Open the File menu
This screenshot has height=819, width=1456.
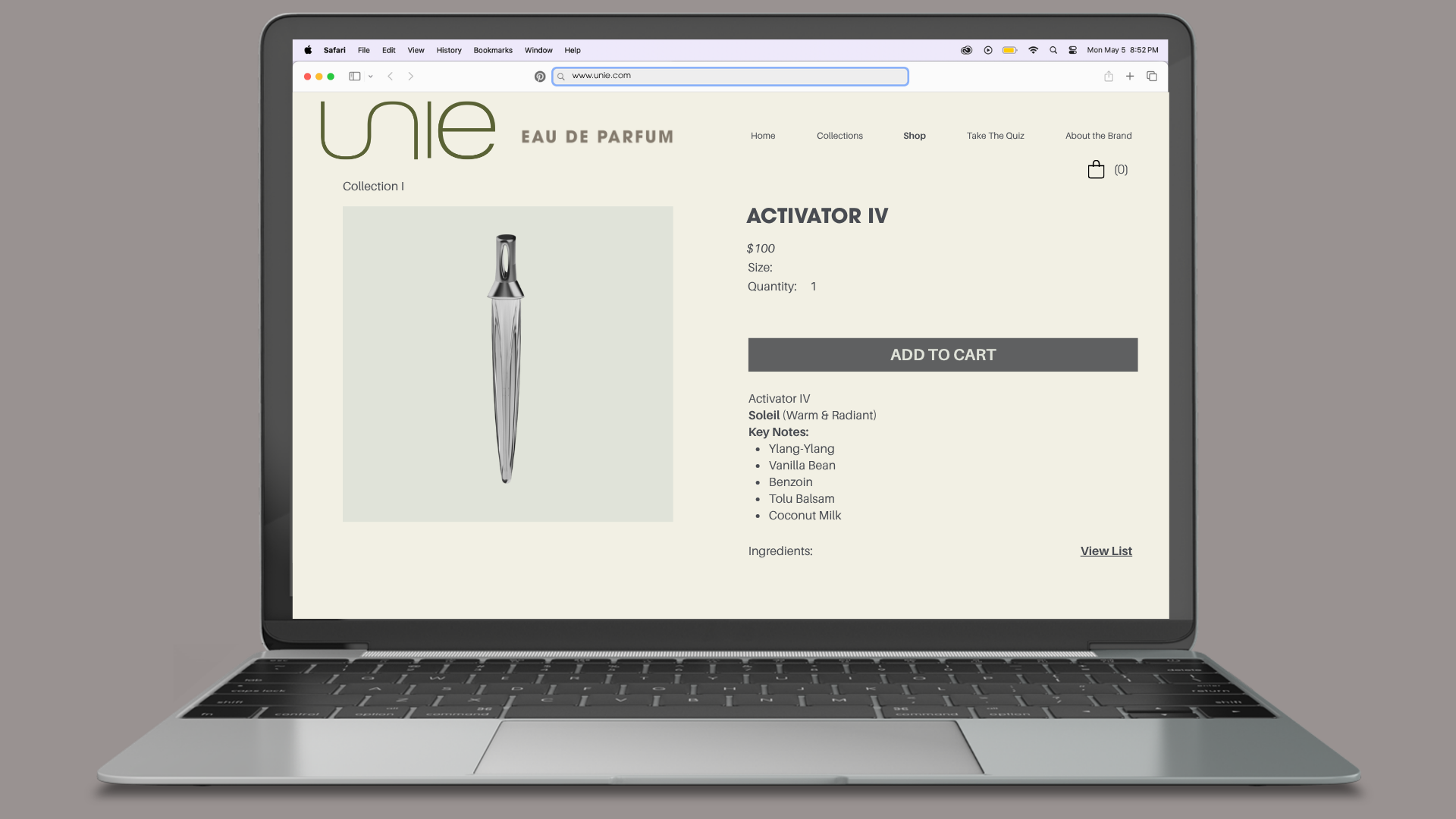click(x=364, y=50)
